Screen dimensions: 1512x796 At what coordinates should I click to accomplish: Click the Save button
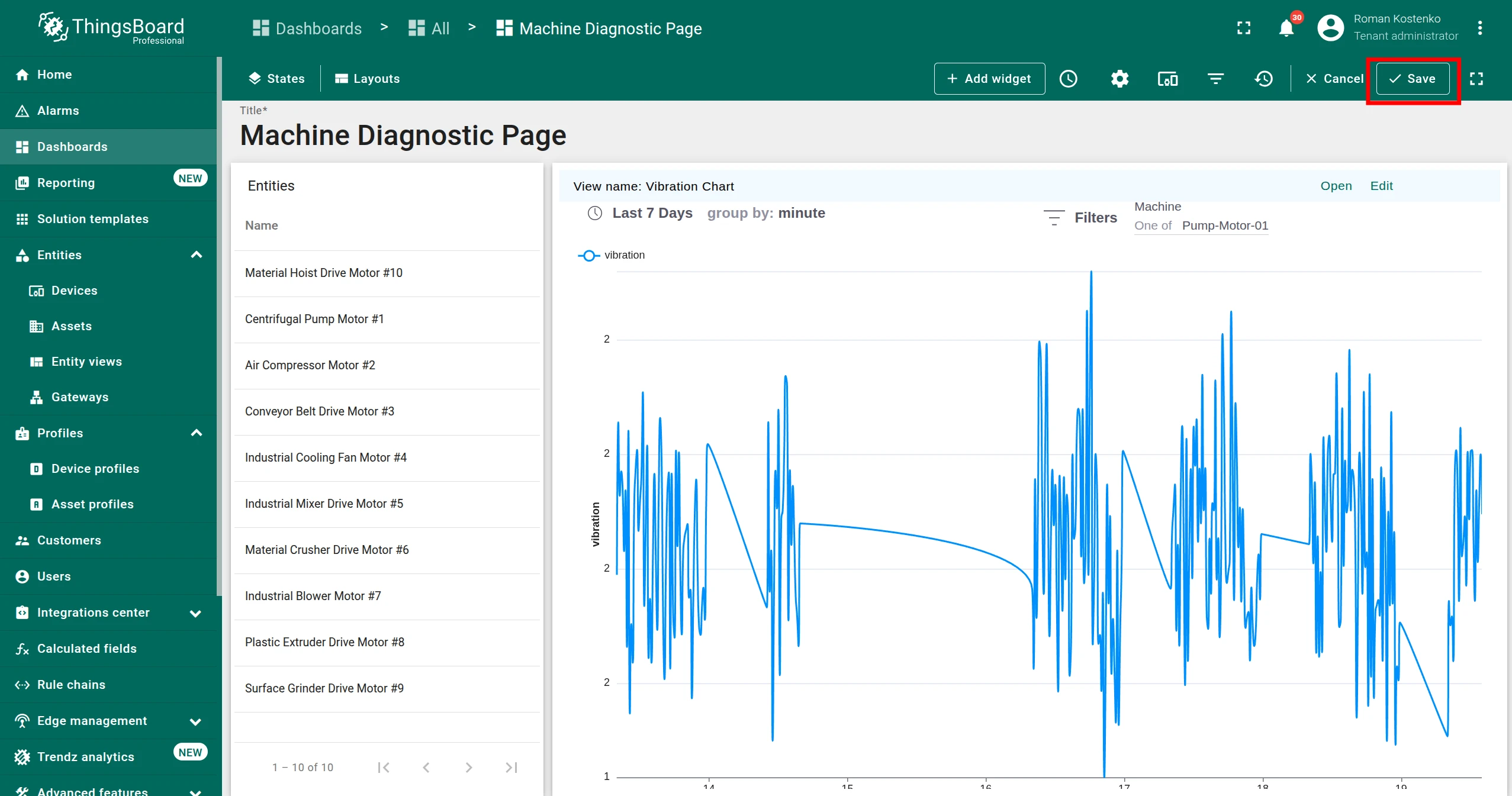[1413, 79]
